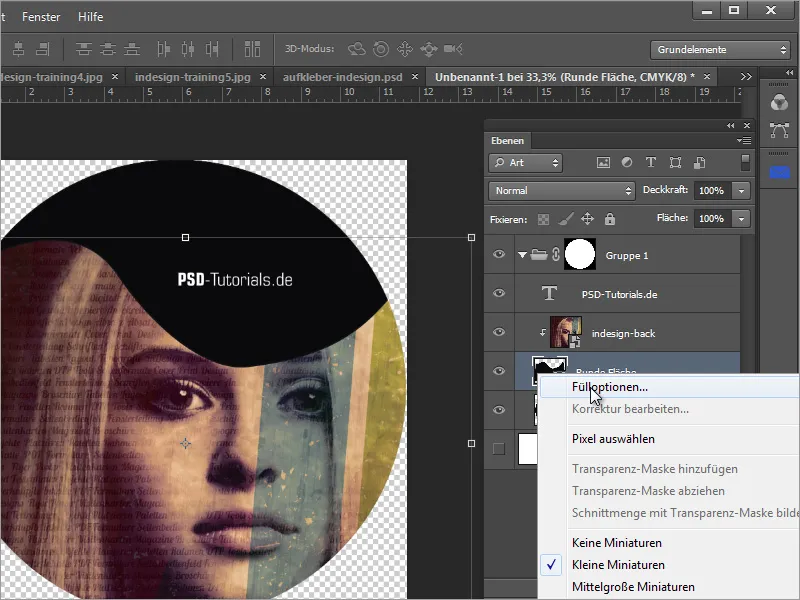Image resolution: width=800 pixels, height=600 pixels.
Task: Filter layers by adjustment layers icon
Action: pyautogui.click(x=627, y=162)
